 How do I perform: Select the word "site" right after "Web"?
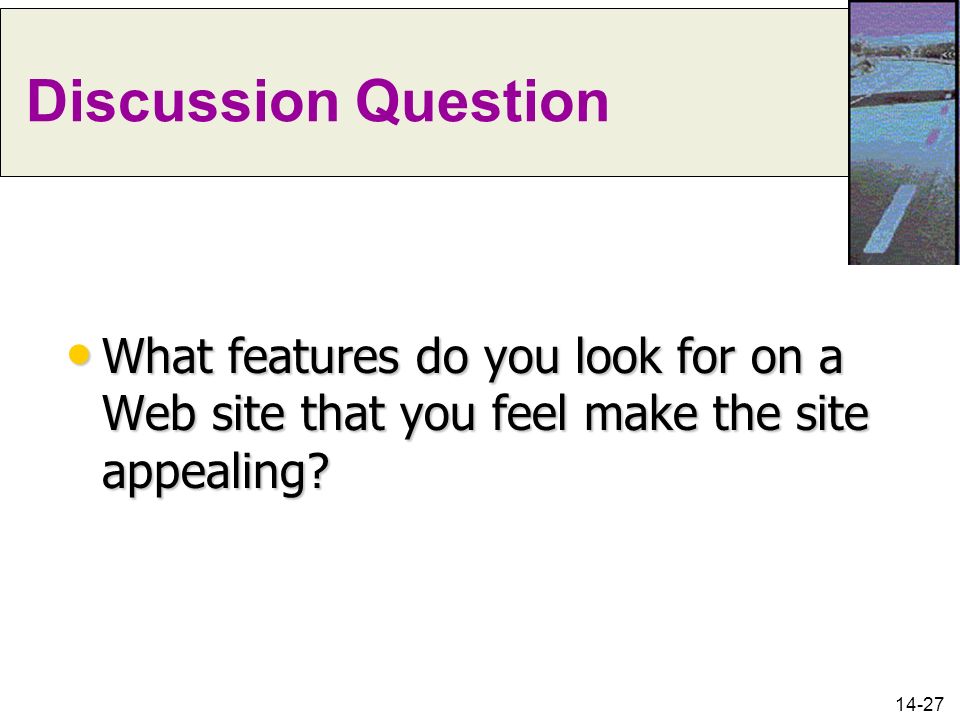[x=248, y=413]
